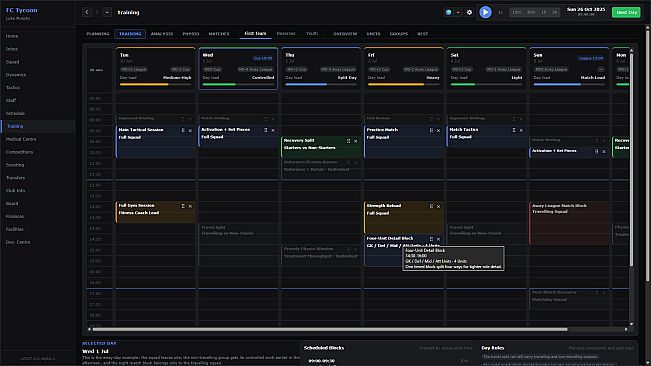Click options icon on Recovery Split block

tap(348, 141)
